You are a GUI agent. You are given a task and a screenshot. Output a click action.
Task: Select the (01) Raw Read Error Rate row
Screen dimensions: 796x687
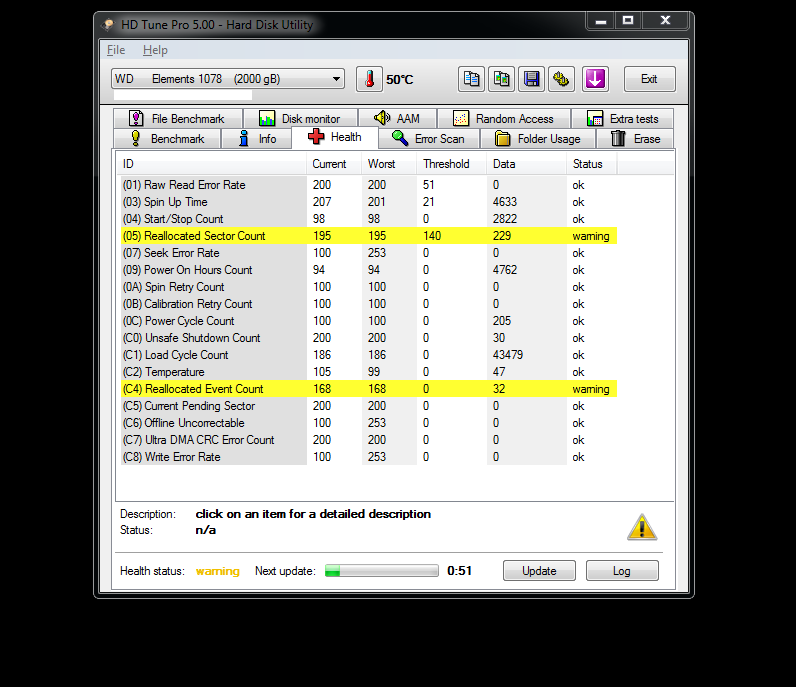(369, 185)
